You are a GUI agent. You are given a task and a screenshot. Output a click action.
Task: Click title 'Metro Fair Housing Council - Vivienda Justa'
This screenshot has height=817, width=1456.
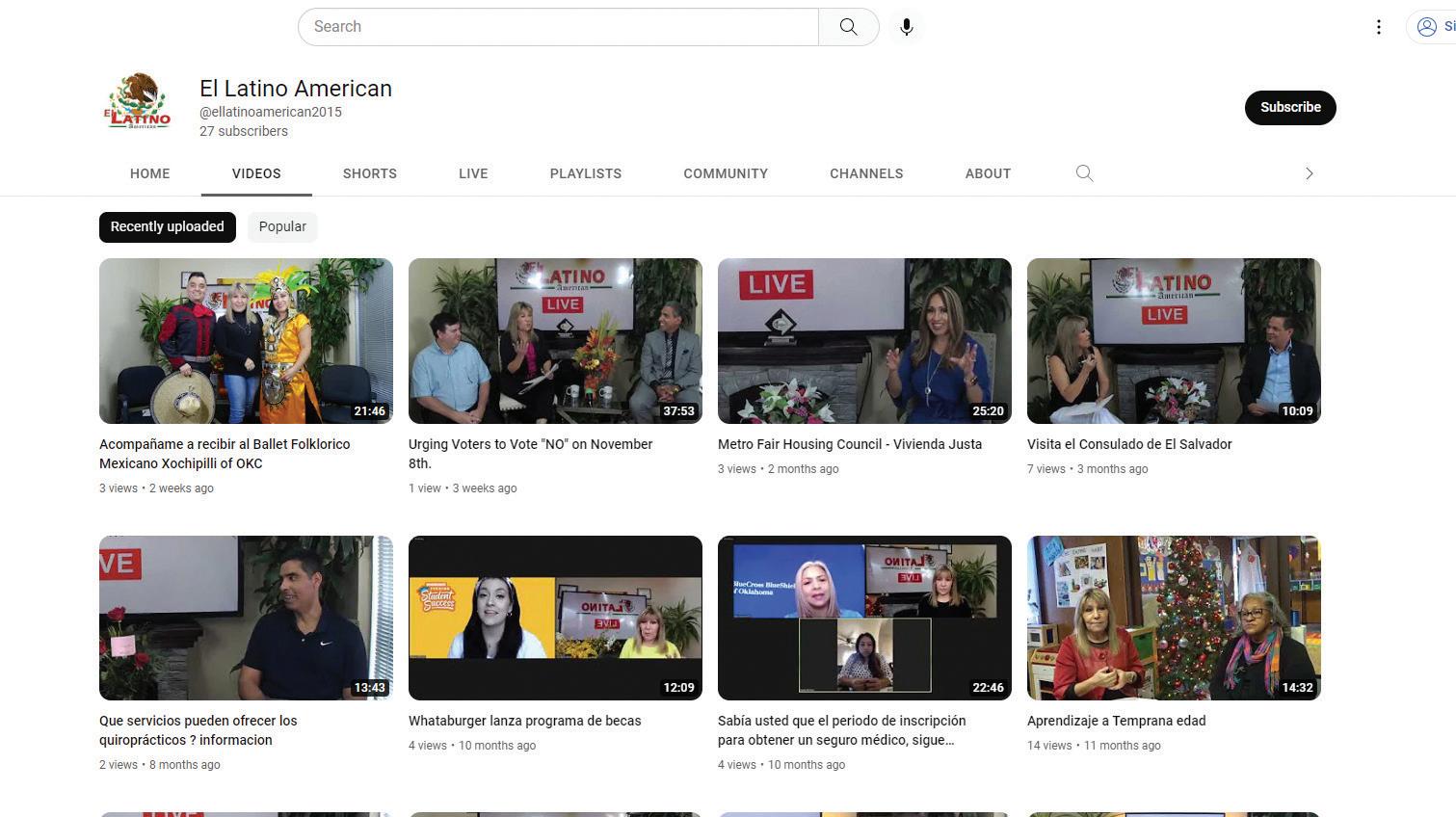[x=850, y=444]
